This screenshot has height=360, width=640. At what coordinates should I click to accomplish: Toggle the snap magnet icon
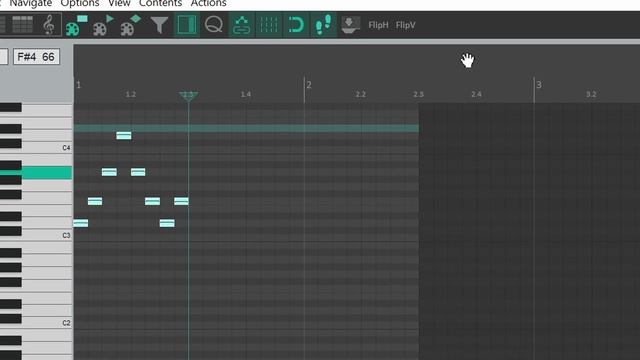click(296, 25)
